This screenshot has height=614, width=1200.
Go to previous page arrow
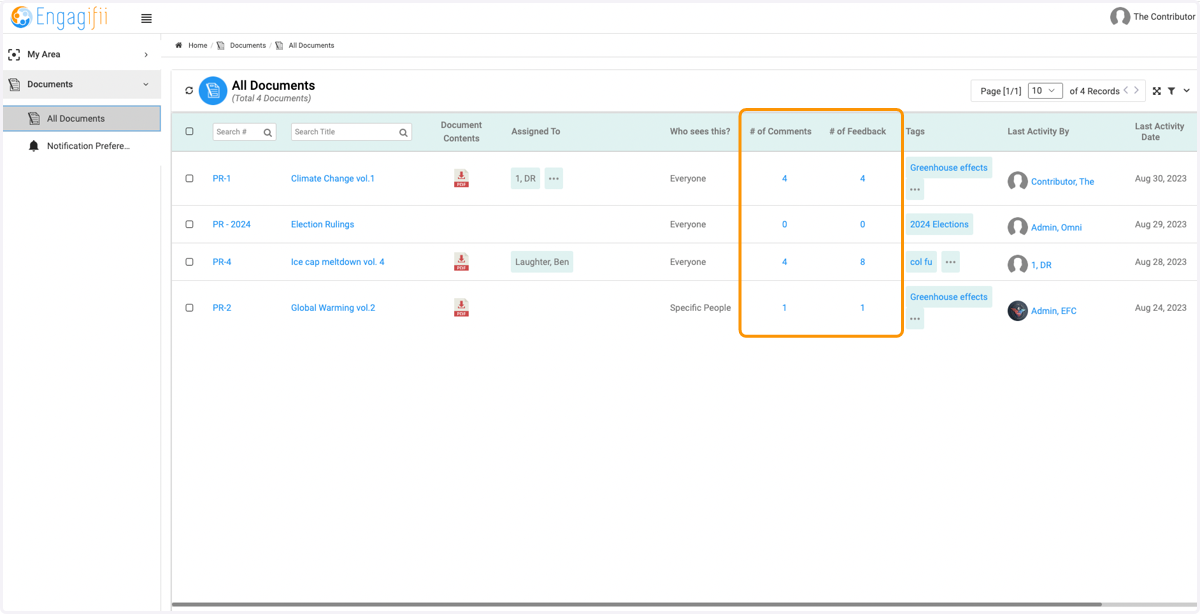click(1126, 91)
